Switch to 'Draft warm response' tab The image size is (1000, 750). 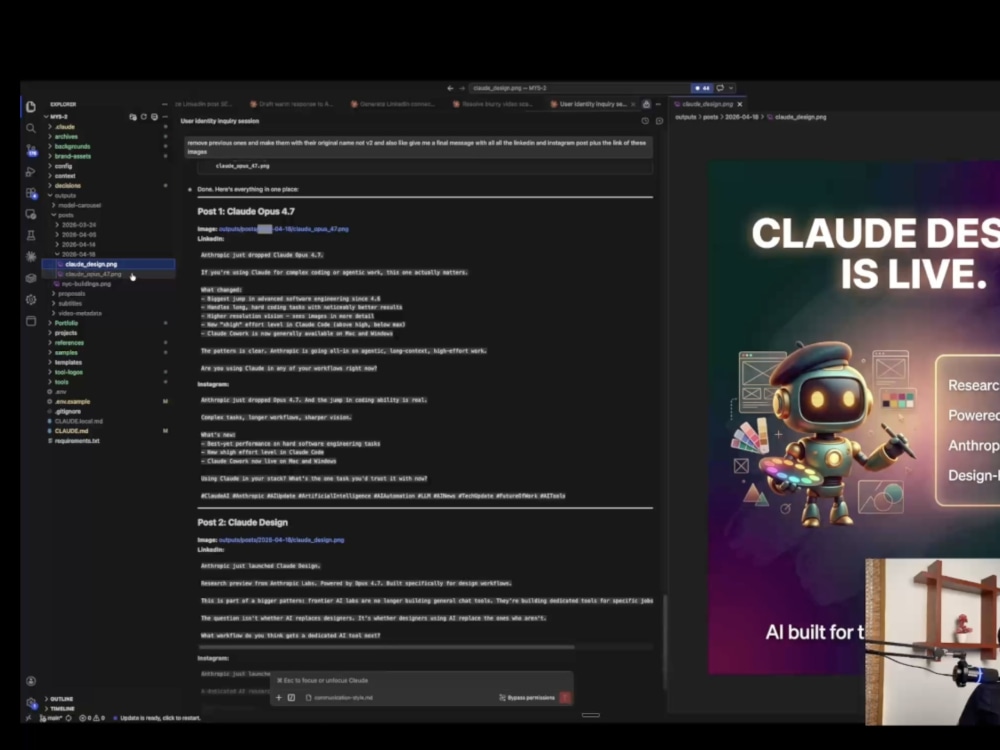[291, 104]
